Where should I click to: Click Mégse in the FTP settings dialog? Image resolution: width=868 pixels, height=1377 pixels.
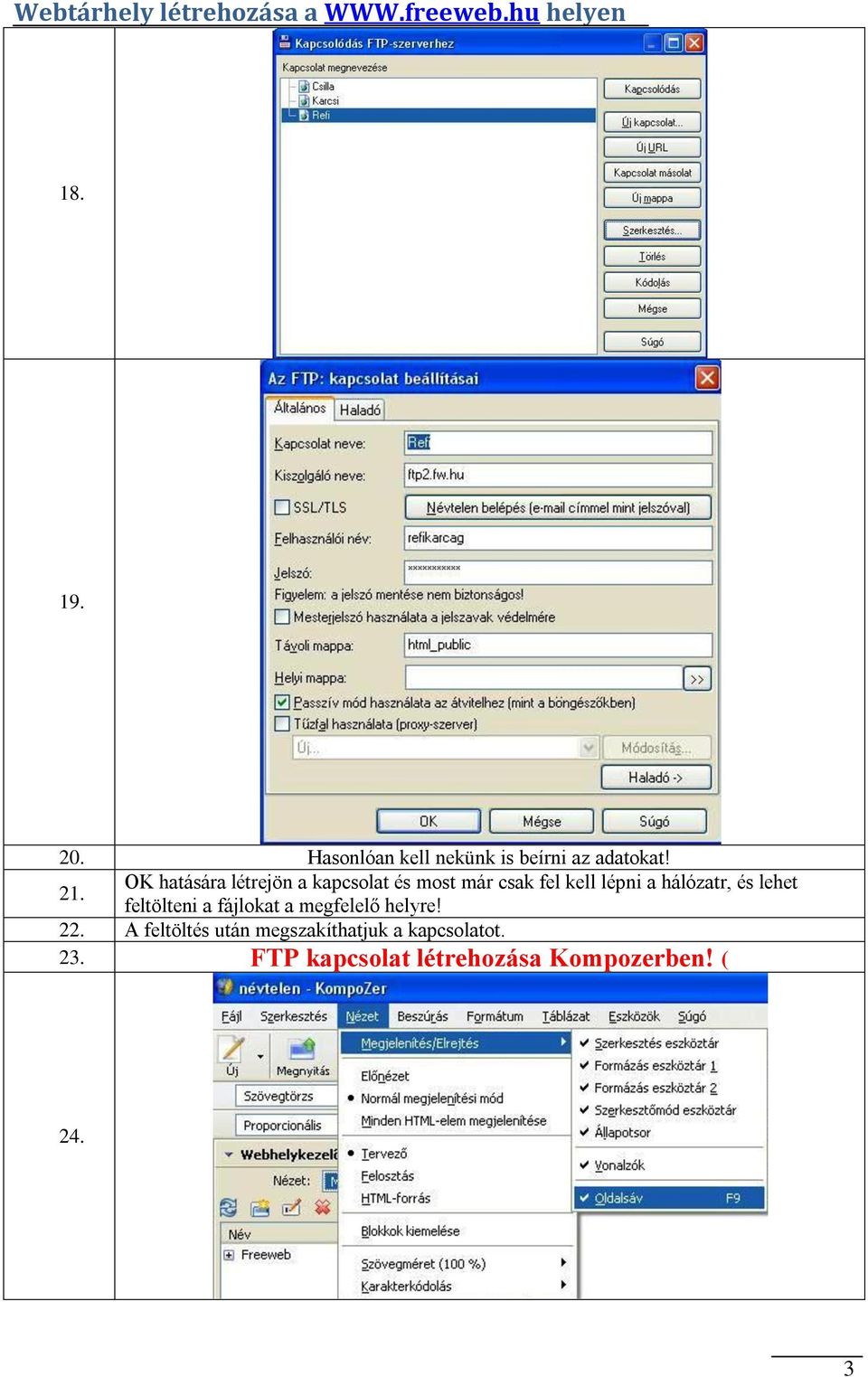[x=542, y=821]
